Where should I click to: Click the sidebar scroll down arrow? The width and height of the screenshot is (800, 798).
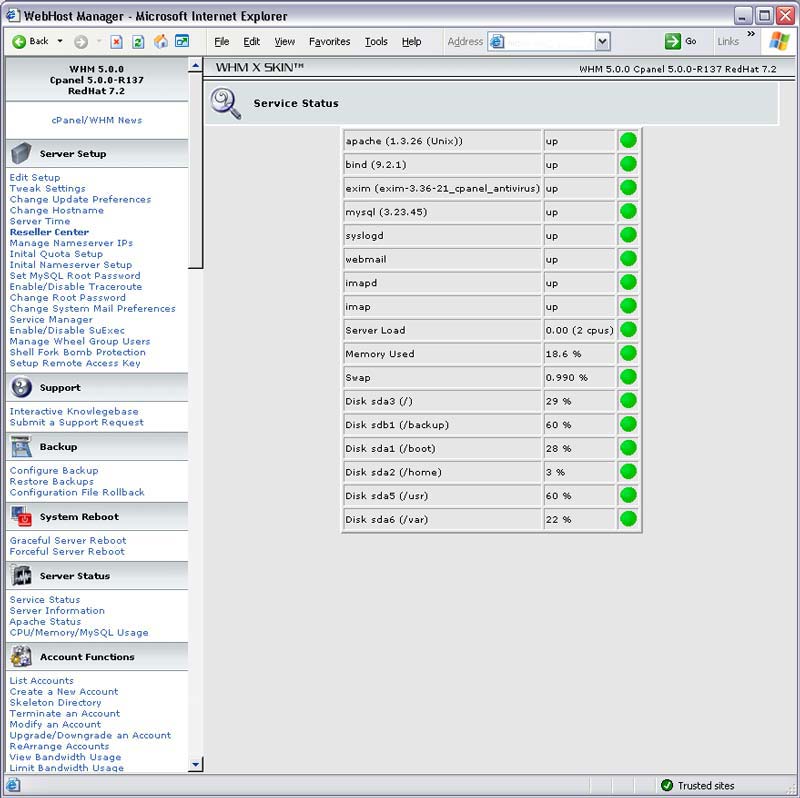(195, 764)
